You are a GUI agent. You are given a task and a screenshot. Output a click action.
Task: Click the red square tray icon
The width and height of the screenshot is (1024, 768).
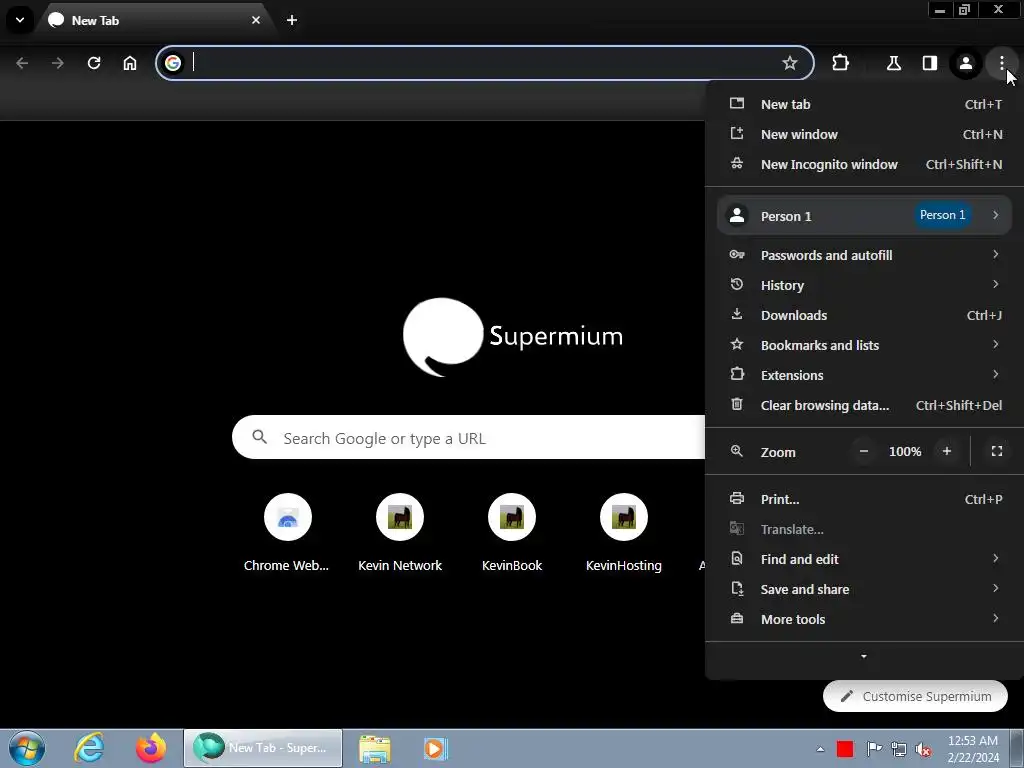845,749
